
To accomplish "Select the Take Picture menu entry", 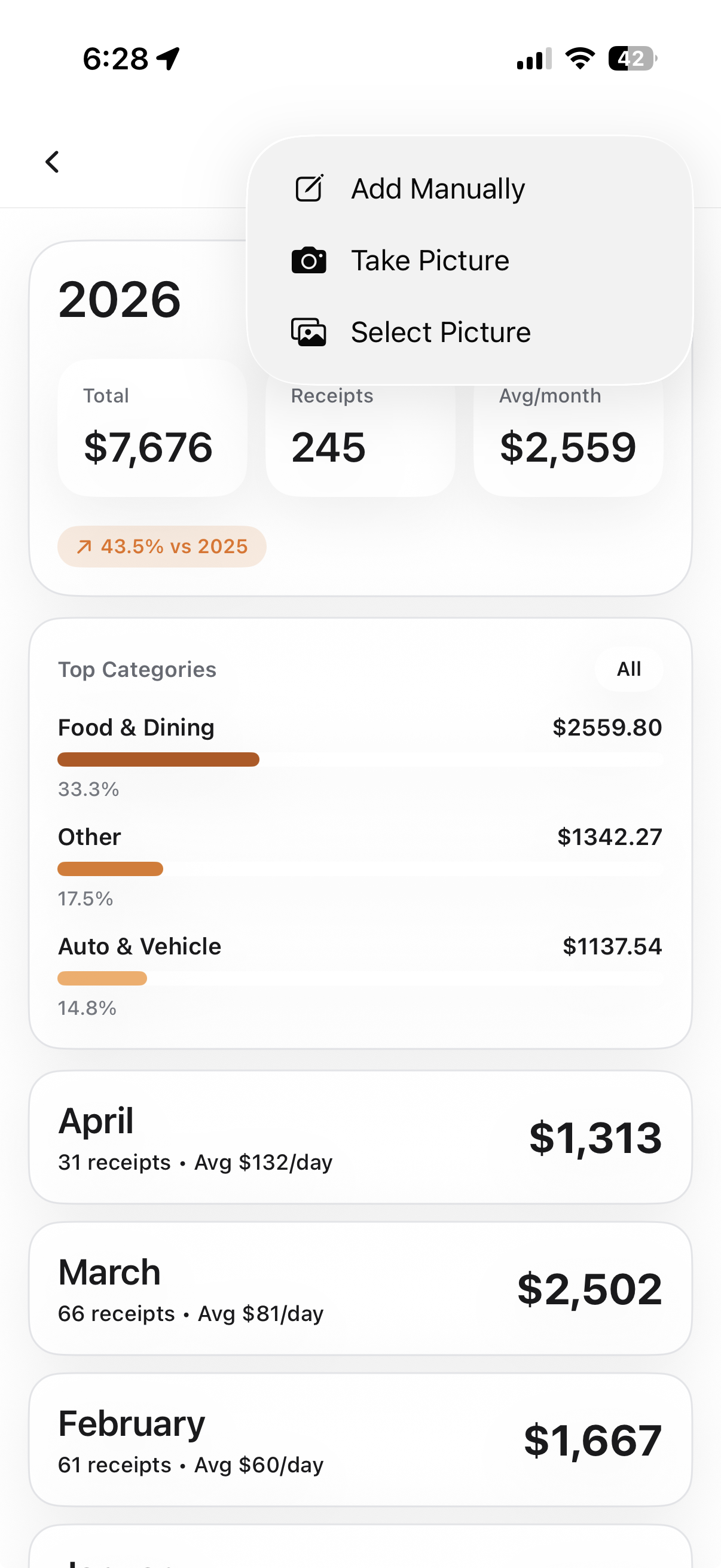I will click(430, 261).
